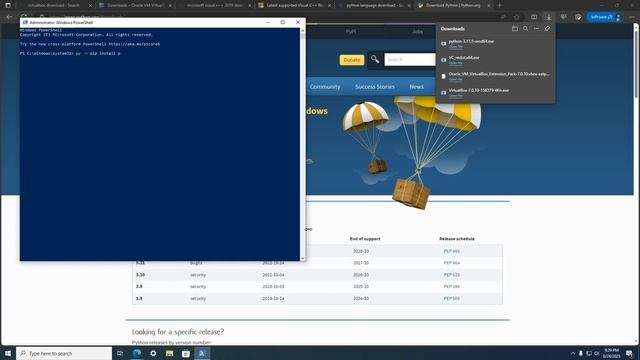
Task: Open more options in Downloads panel
Action: pos(536,29)
